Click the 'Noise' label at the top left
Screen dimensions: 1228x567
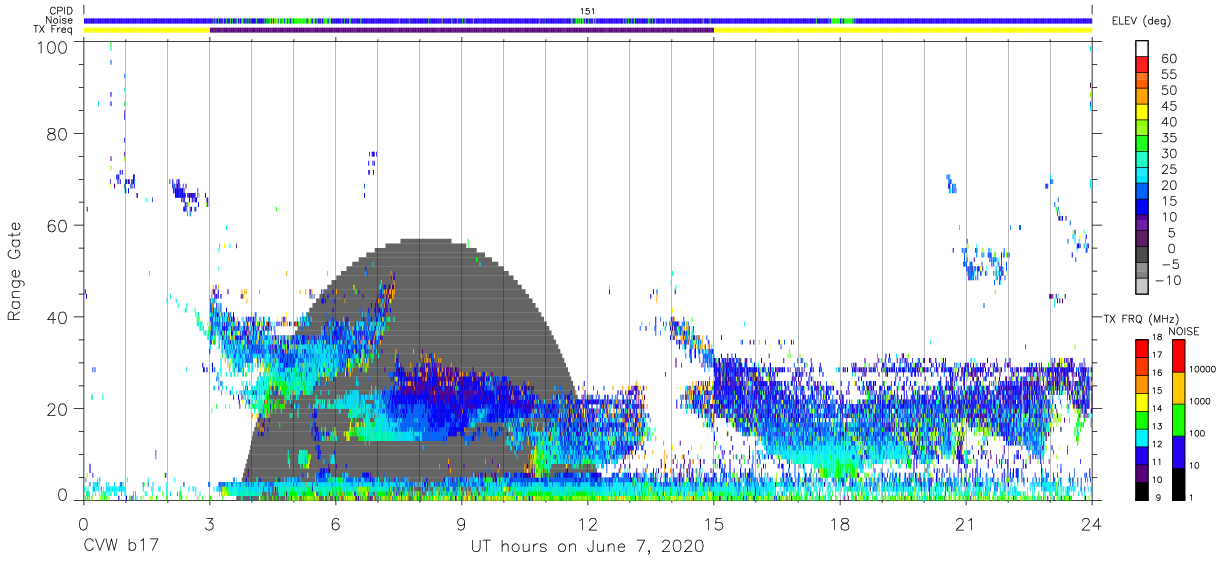pos(58,20)
